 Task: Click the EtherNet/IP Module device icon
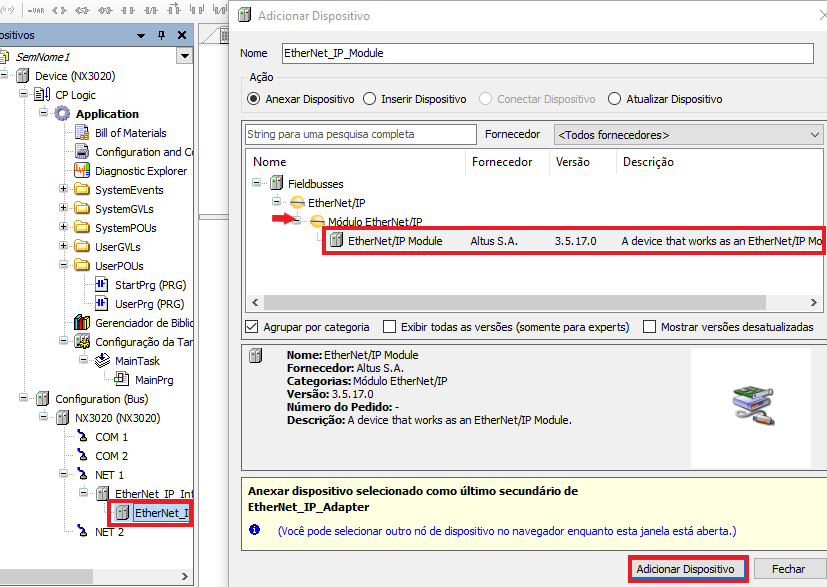(337, 241)
